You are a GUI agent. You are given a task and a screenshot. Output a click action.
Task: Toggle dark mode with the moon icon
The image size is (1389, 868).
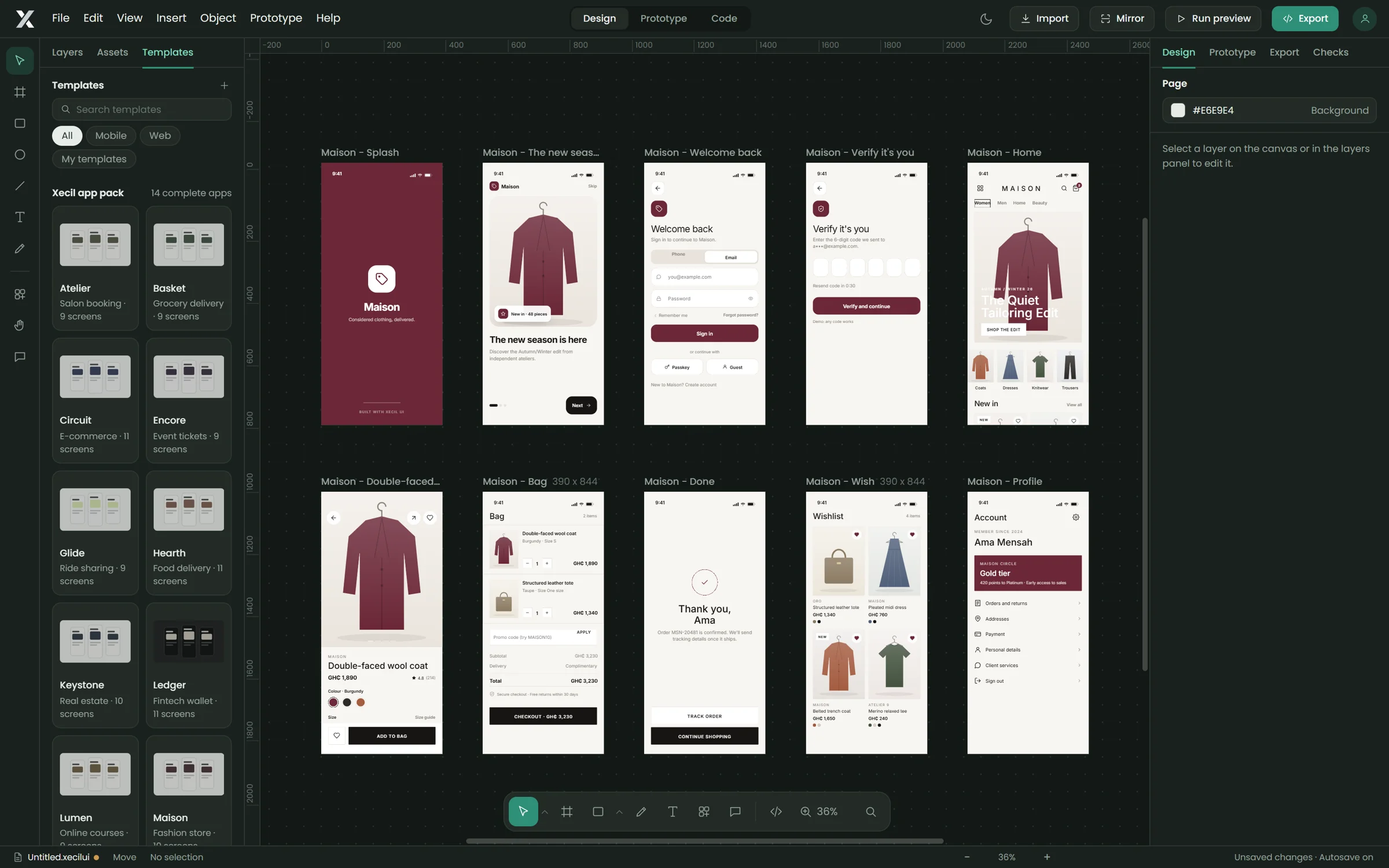pyautogui.click(x=986, y=19)
